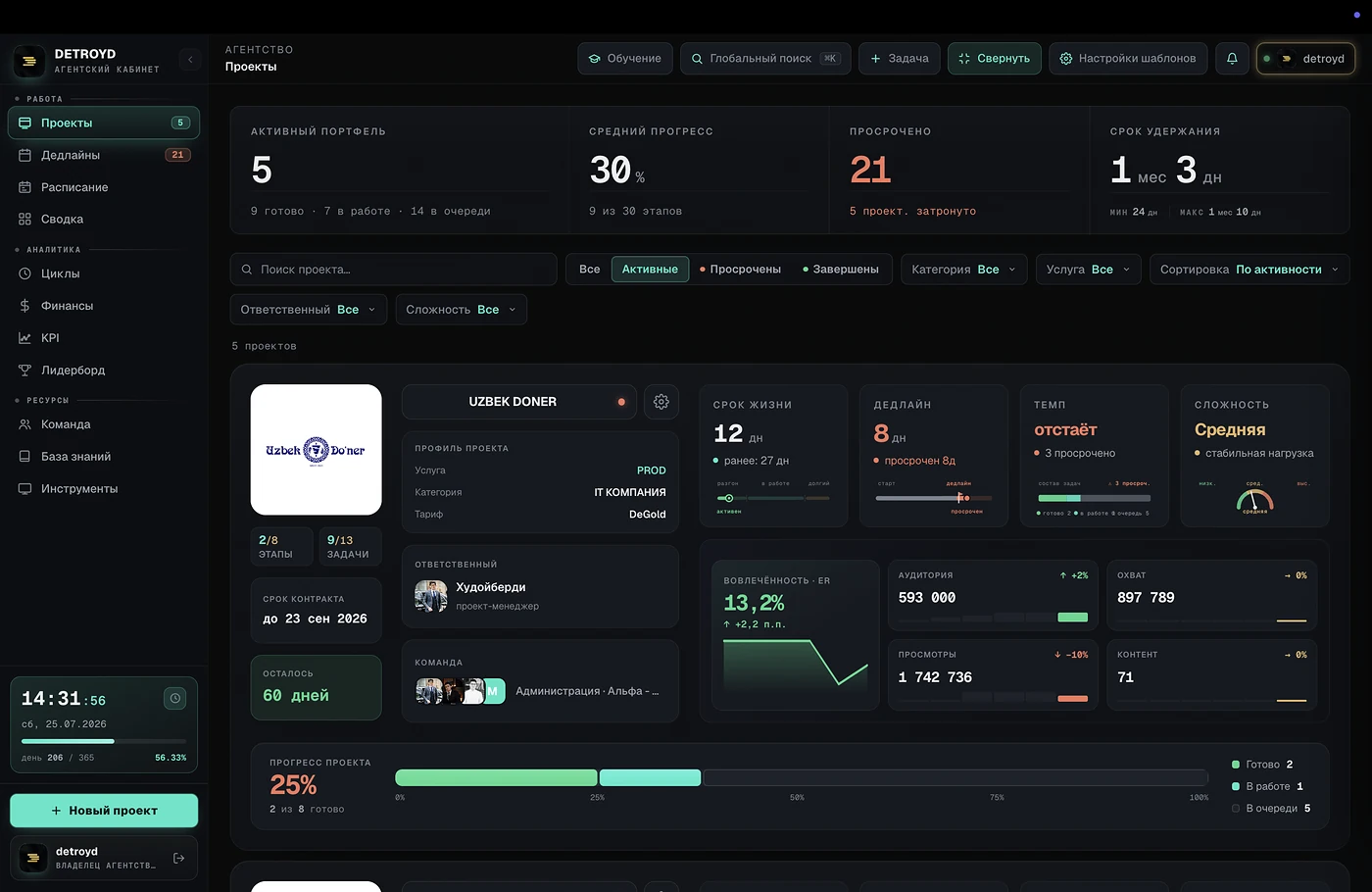Open the Глобальный поиск field
This screenshot has height=892, width=1372.
pyautogui.click(x=765, y=59)
